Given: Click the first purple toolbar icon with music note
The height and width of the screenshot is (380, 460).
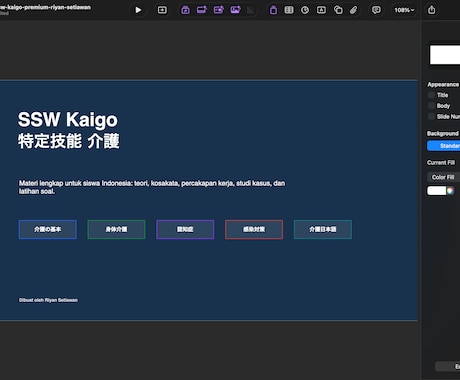Looking at the screenshot, I should point(186,10).
